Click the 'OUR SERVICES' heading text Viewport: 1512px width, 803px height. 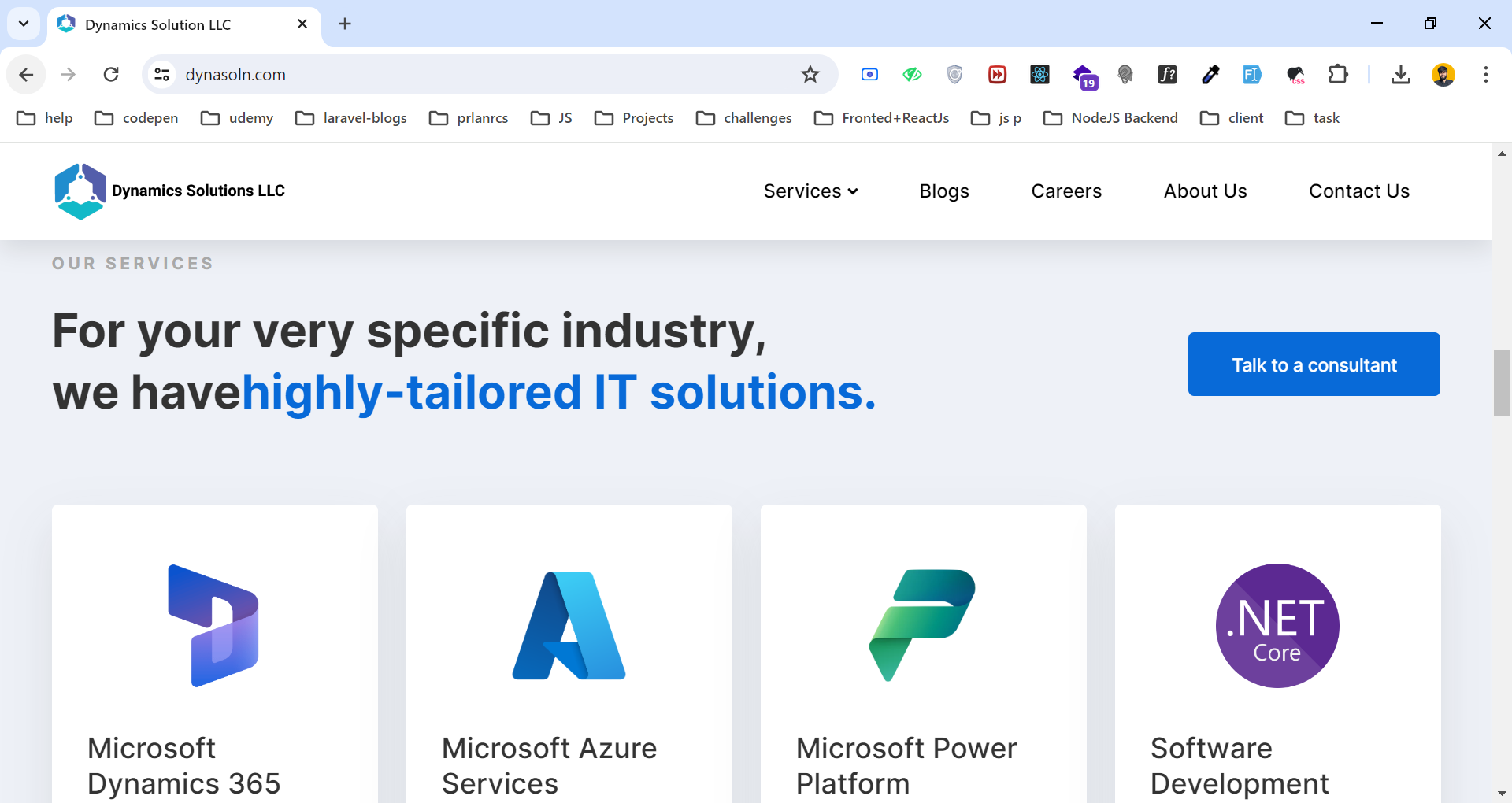[133, 264]
